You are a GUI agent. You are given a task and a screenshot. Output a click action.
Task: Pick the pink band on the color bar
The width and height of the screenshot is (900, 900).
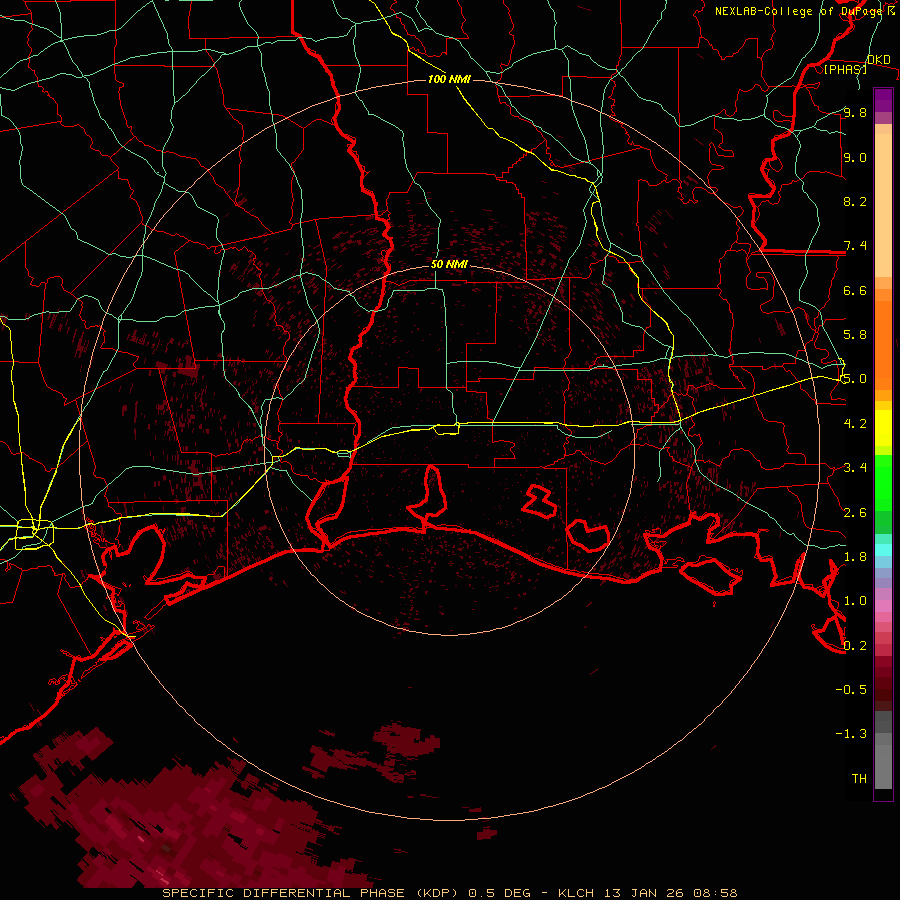pyautogui.click(x=883, y=606)
